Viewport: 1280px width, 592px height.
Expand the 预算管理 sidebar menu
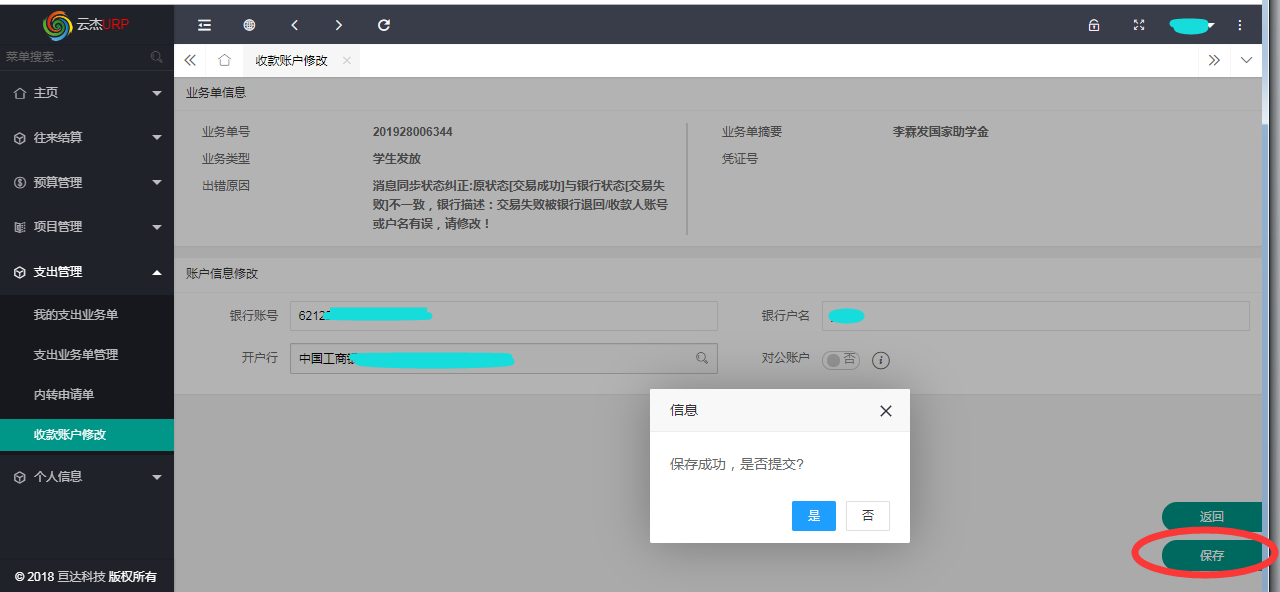pyautogui.click(x=87, y=183)
